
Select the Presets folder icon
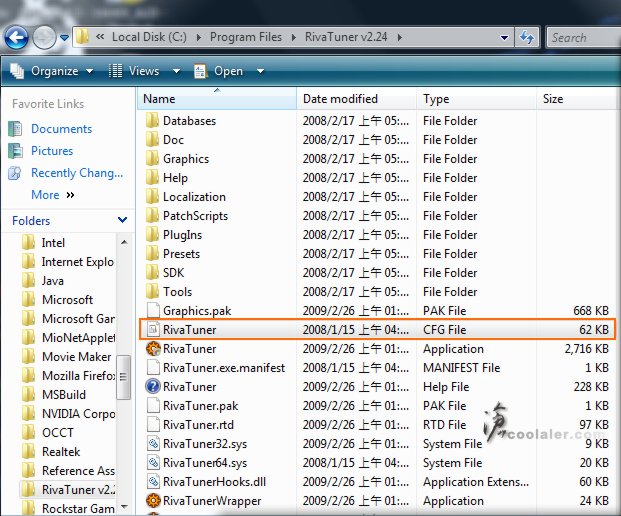(152, 253)
